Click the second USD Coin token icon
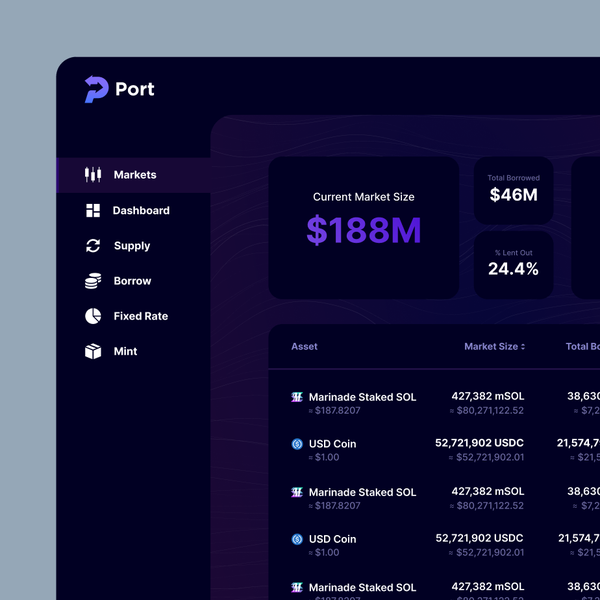This screenshot has height=600, width=600. tap(297, 539)
